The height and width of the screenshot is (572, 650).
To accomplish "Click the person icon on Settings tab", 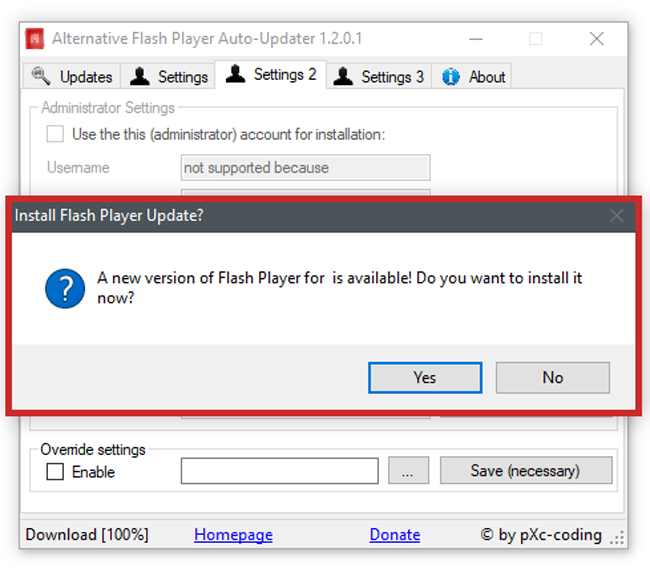I will [140, 76].
